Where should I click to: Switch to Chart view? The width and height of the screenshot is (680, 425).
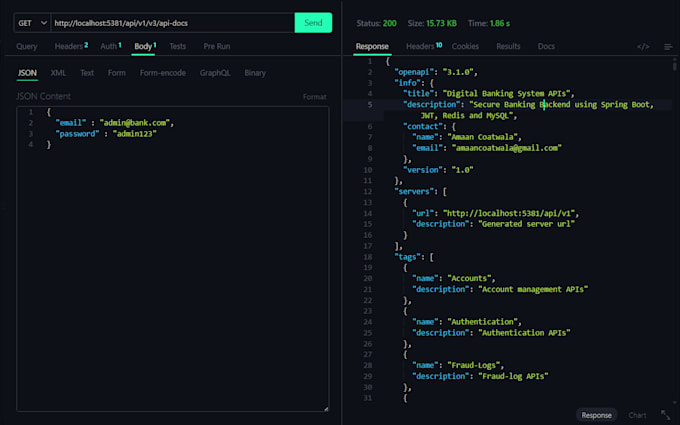tap(637, 415)
